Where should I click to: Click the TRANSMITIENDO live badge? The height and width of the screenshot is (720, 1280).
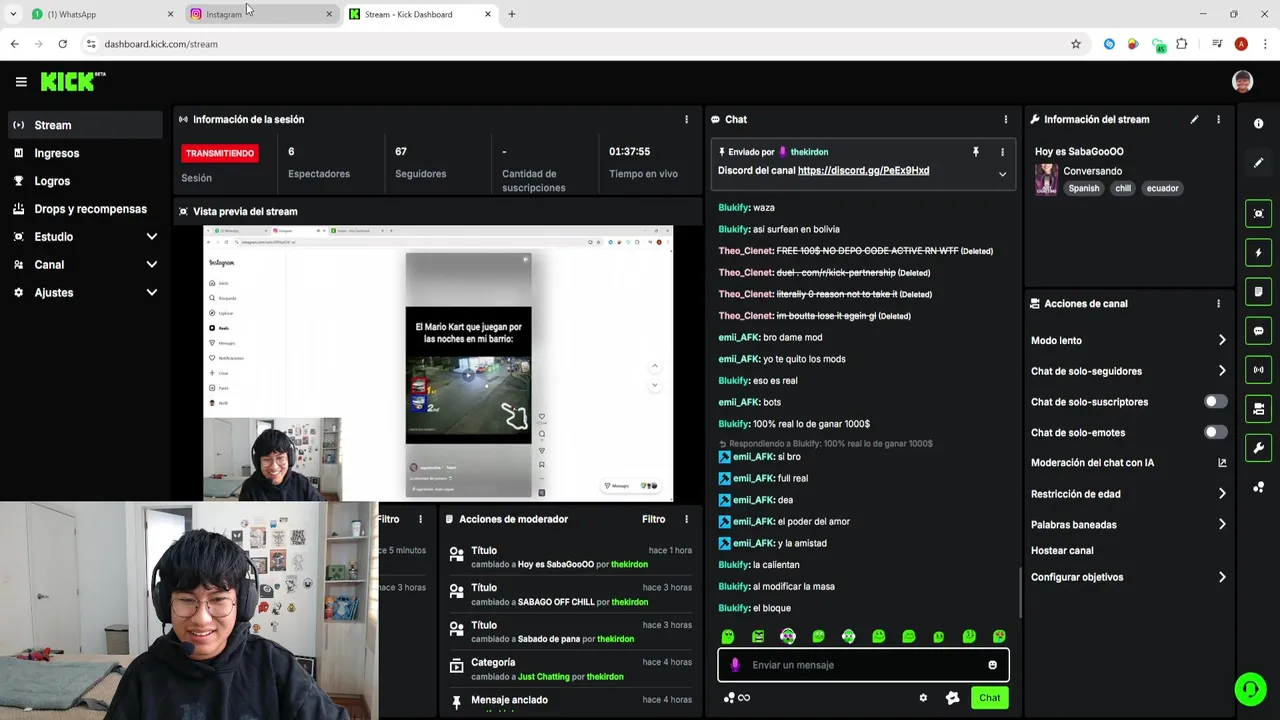(x=219, y=153)
